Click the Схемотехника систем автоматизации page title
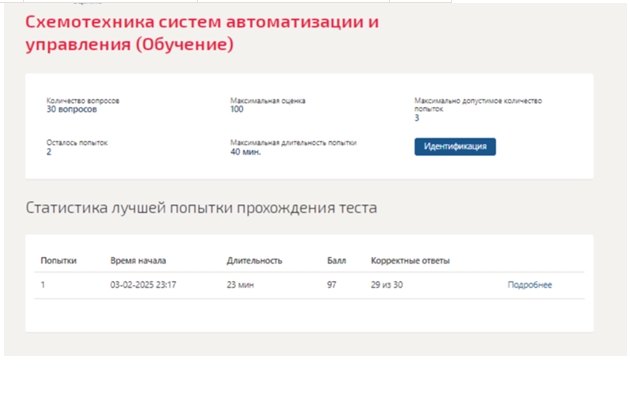Viewport: 630px width, 404px height. click(x=202, y=33)
